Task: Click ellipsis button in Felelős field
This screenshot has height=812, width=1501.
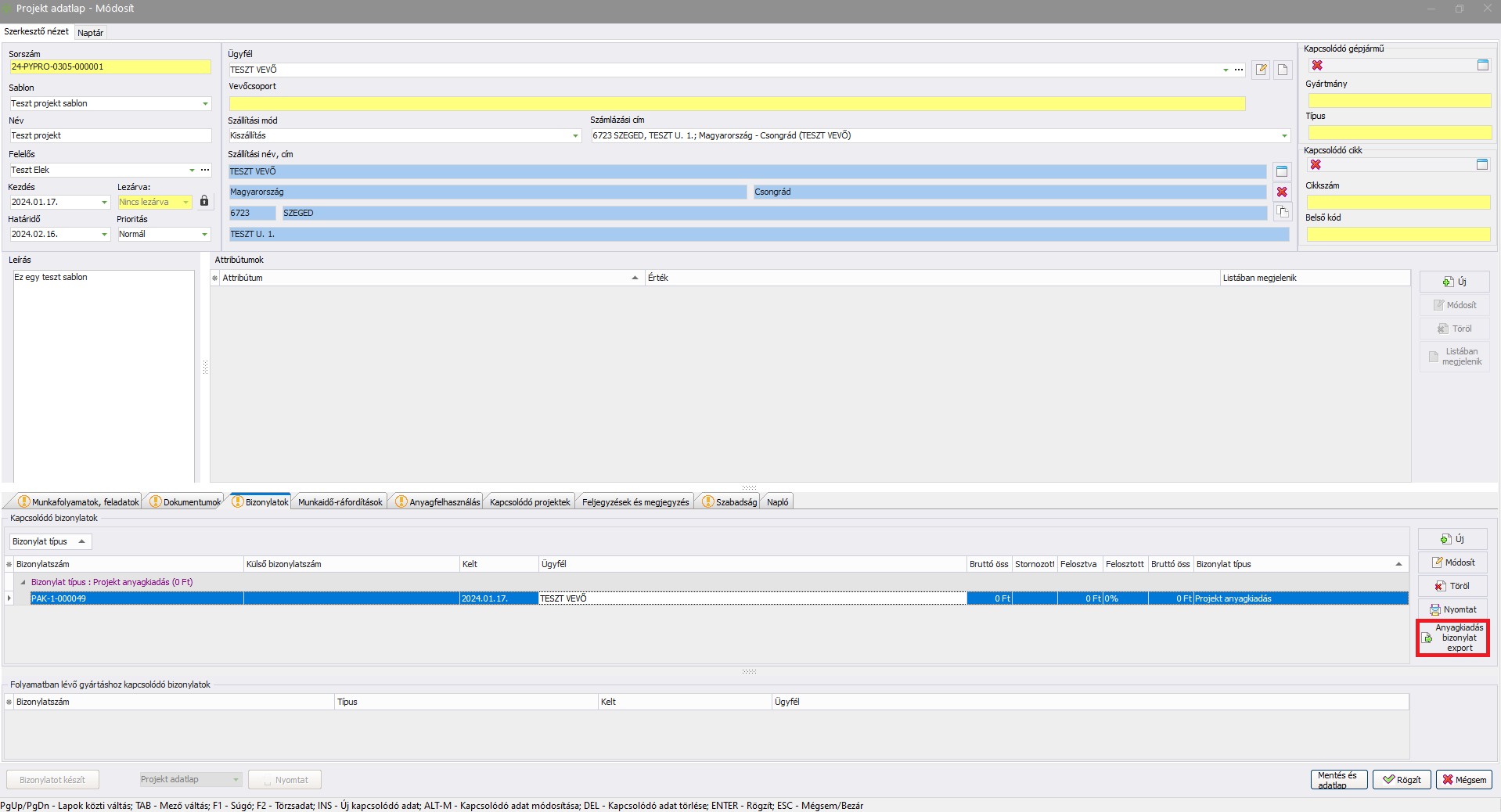Action: point(205,170)
